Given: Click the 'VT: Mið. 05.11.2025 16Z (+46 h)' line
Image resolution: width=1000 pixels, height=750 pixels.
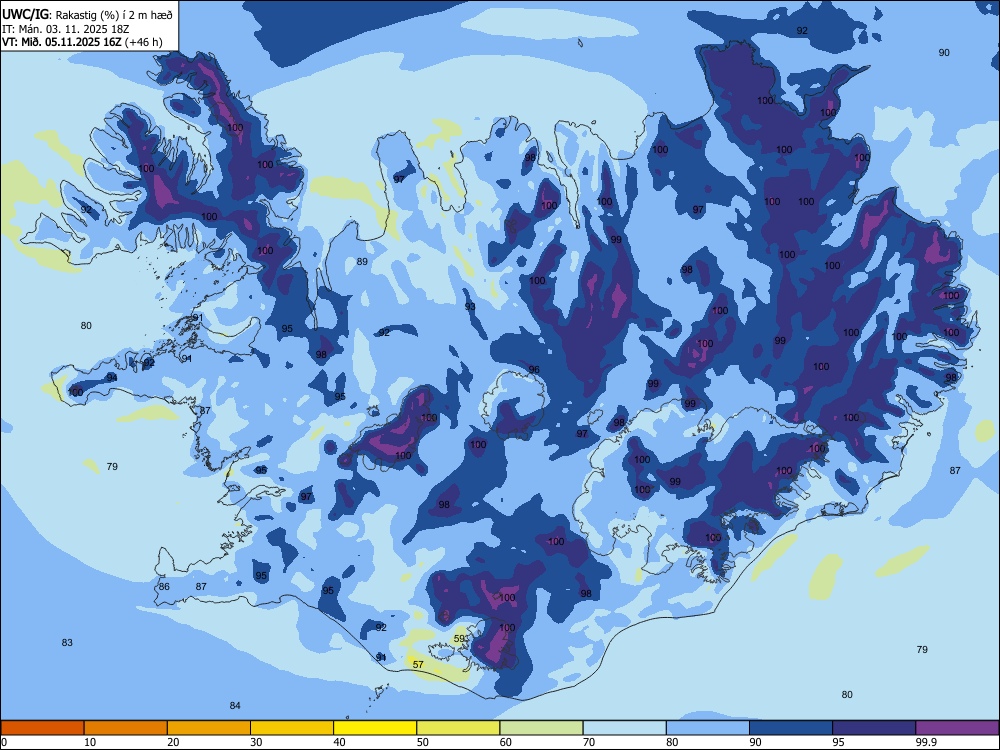Looking at the screenshot, I should point(82,42).
